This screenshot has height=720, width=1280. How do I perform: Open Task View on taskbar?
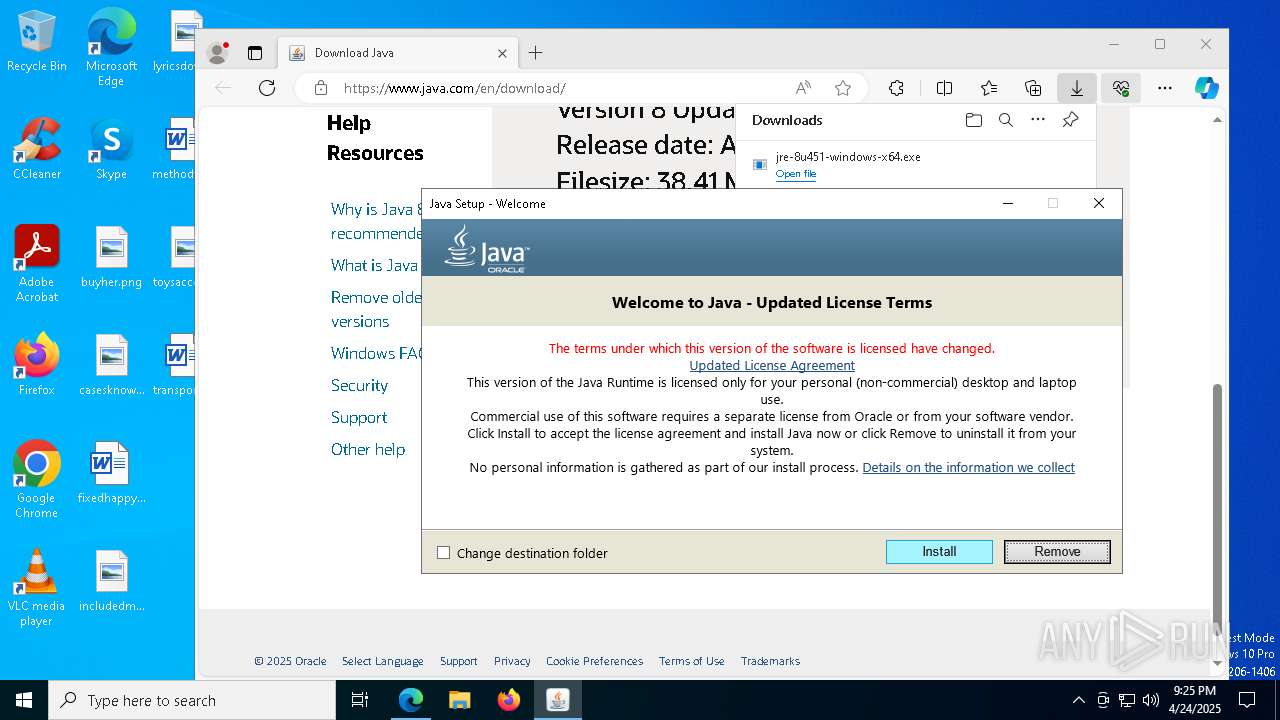pos(360,700)
